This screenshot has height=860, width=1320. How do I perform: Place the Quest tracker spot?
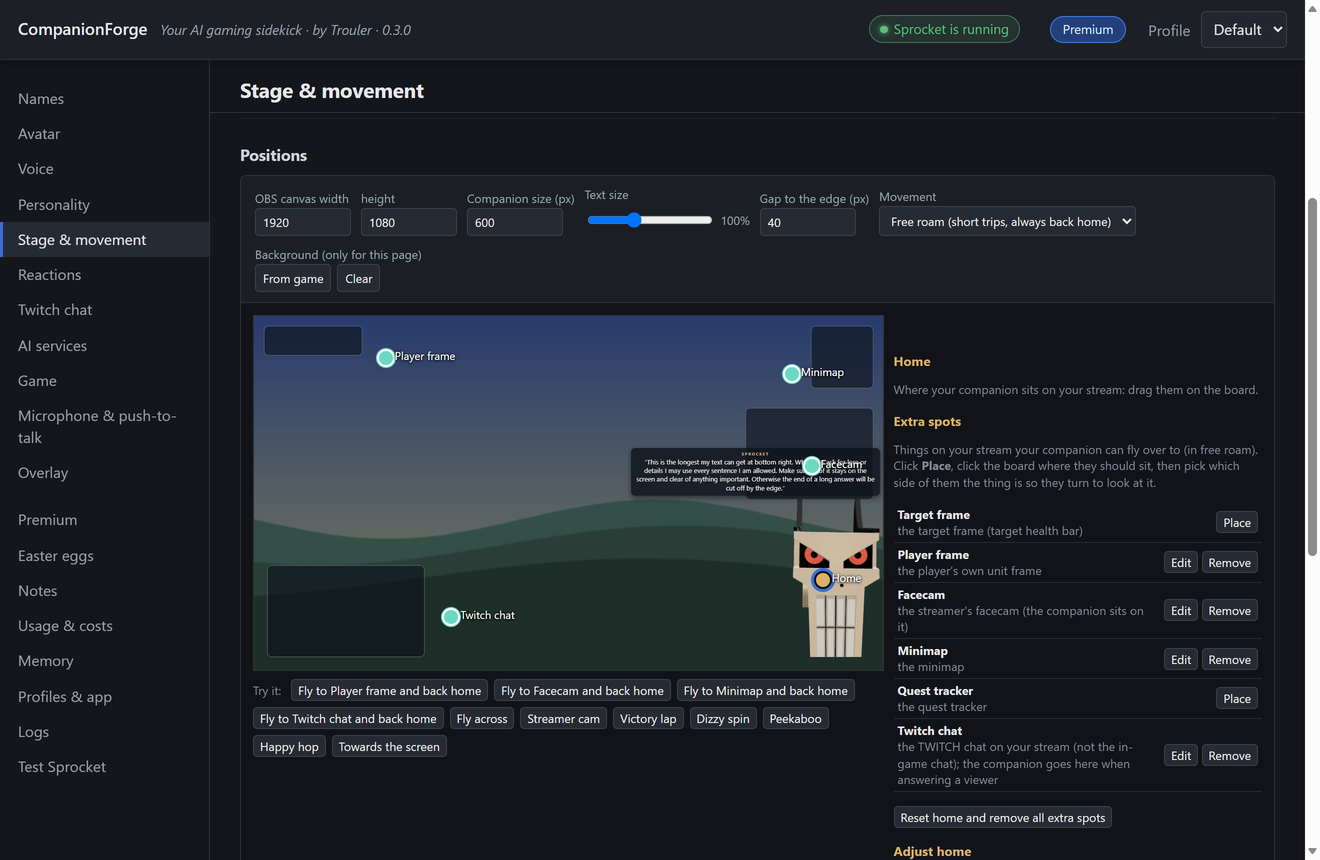pyautogui.click(x=1237, y=699)
